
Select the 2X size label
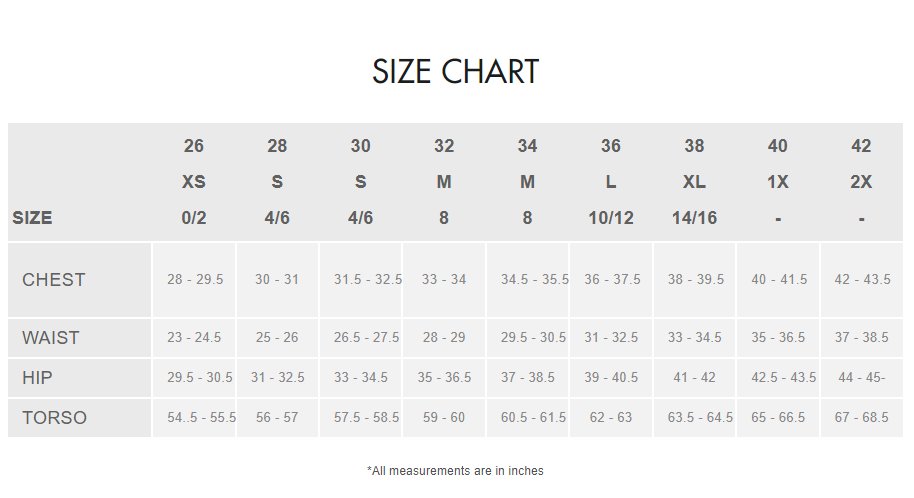(x=861, y=182)
